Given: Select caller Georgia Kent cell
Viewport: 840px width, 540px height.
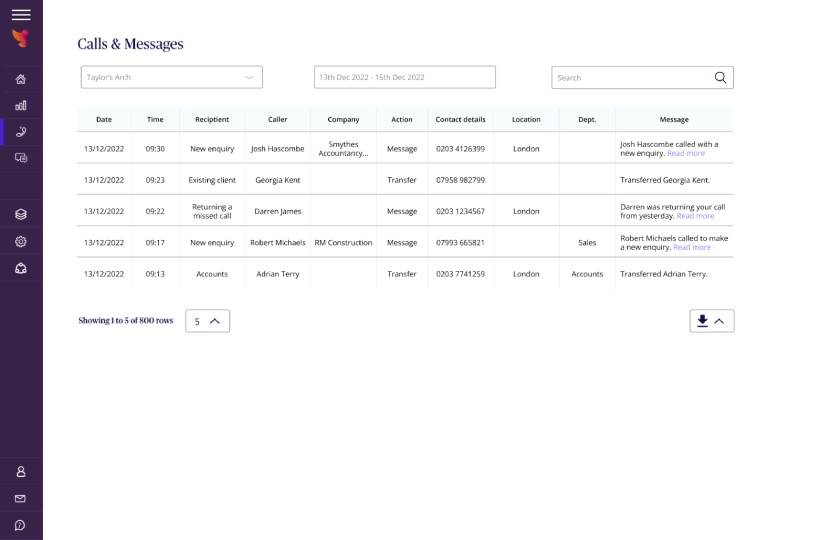Looking at the screenshot, I should click(x=278, y=180).
